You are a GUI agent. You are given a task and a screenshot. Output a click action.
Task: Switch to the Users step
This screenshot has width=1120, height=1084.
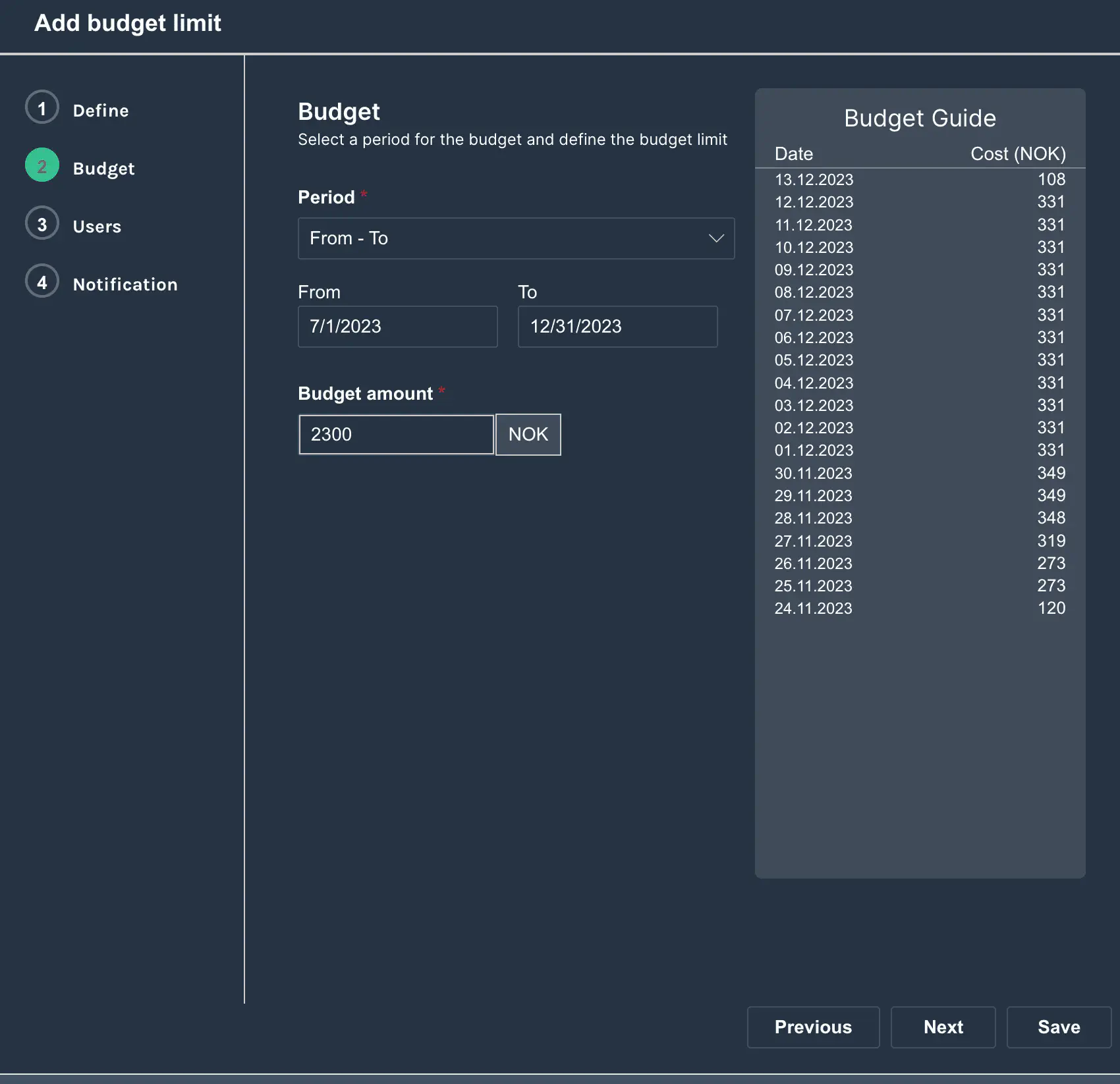click(x=97, y=227)
